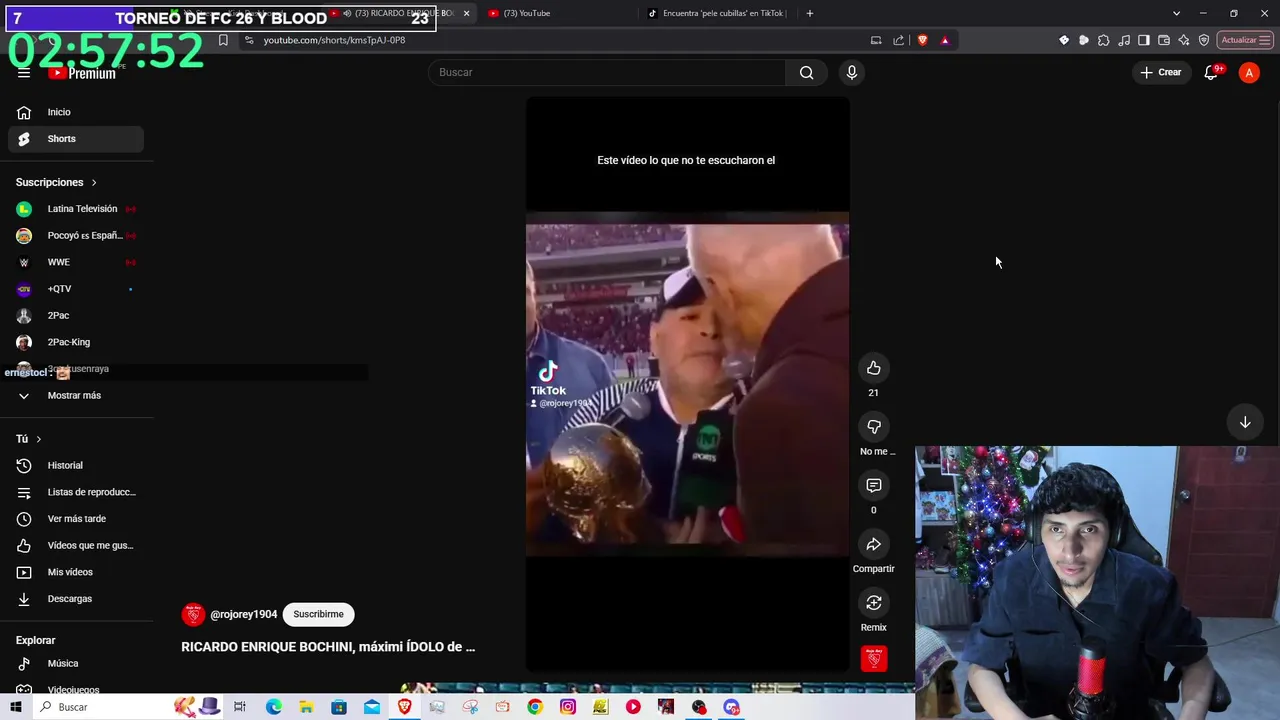Open the notifications bell
1280x720 pixels.
[1211, 72]
